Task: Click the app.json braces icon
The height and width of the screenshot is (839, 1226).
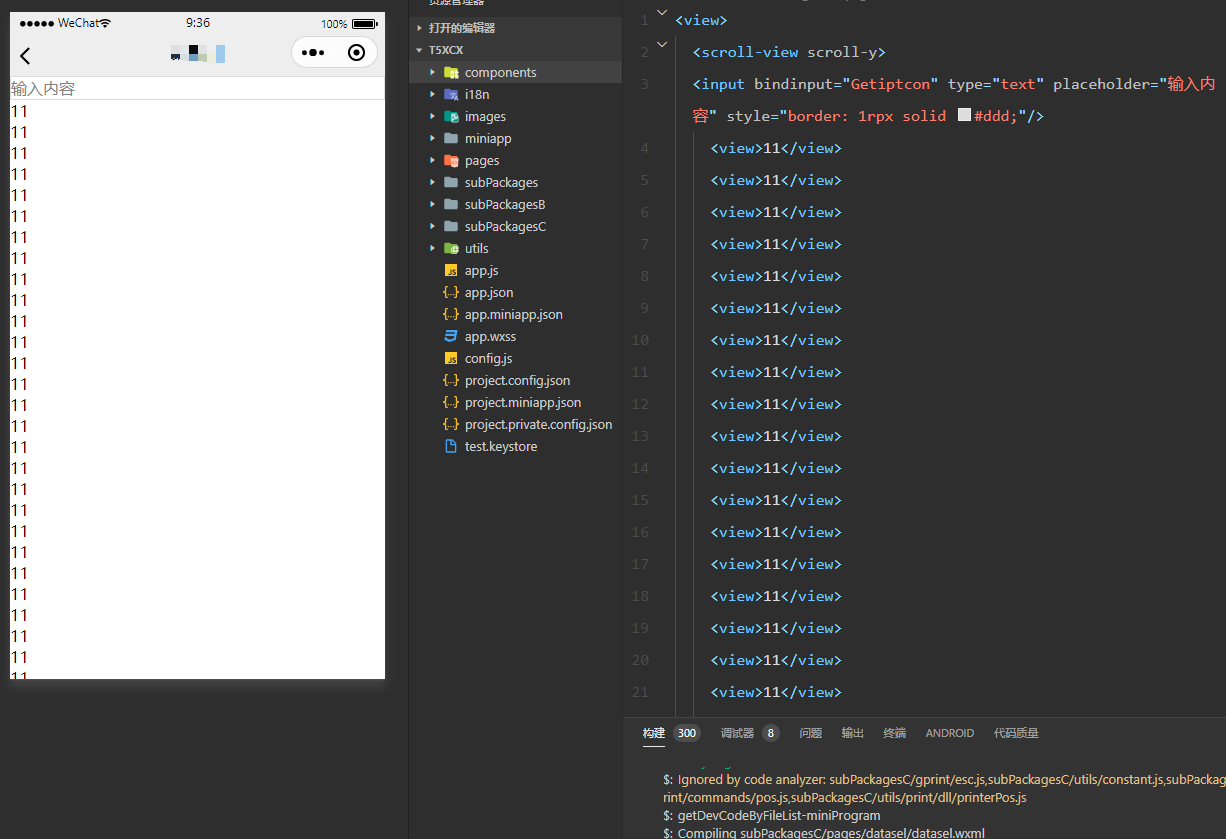Action: (x=451, y=292)
